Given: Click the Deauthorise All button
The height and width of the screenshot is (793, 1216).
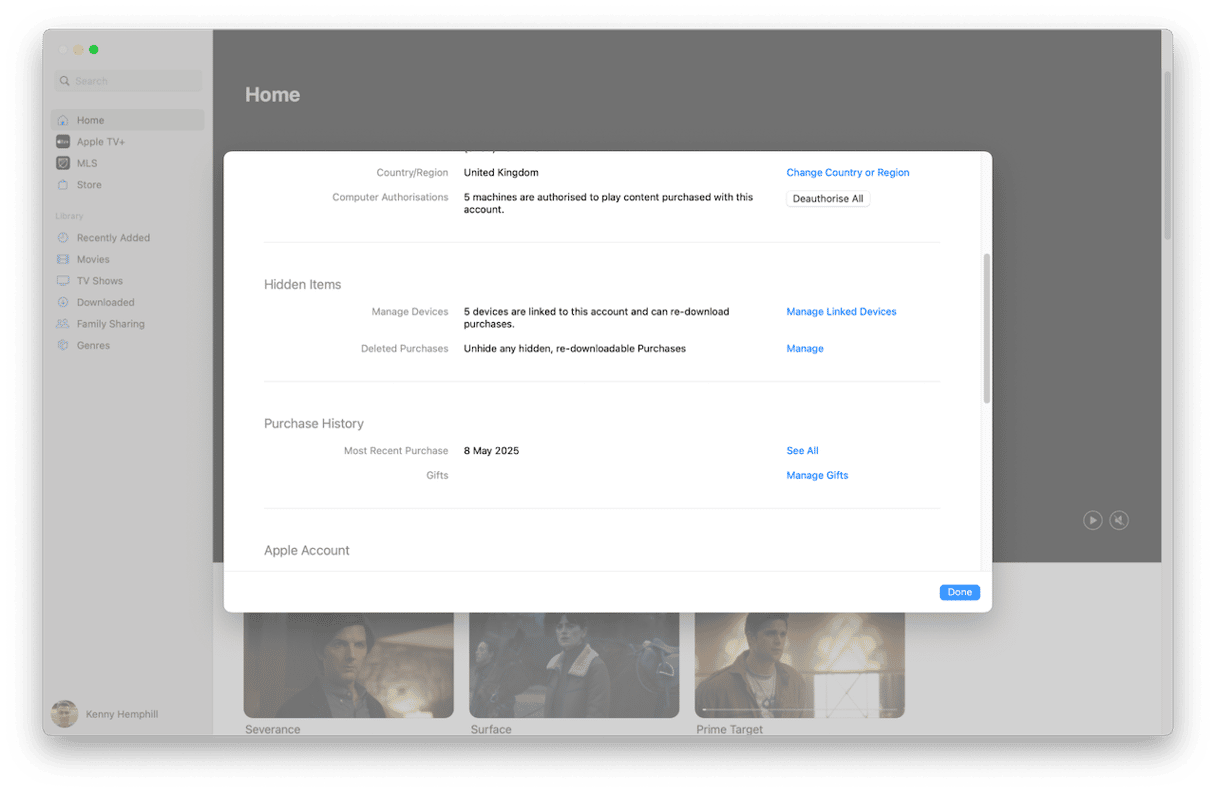Looking at the screenshot, I should tap(827, 199).
